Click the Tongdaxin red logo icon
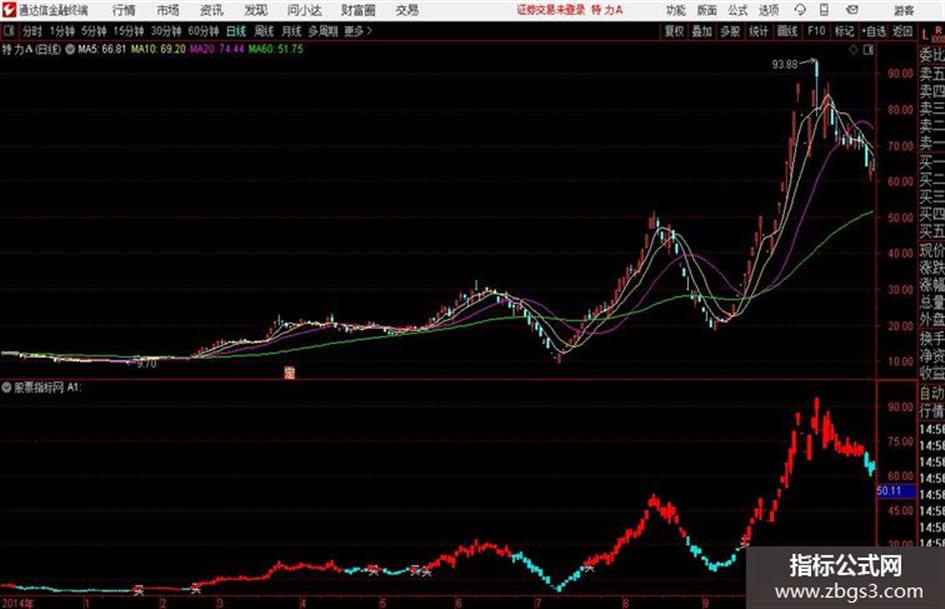The height and width of the screenshot is (609, 945). point(9,10)
